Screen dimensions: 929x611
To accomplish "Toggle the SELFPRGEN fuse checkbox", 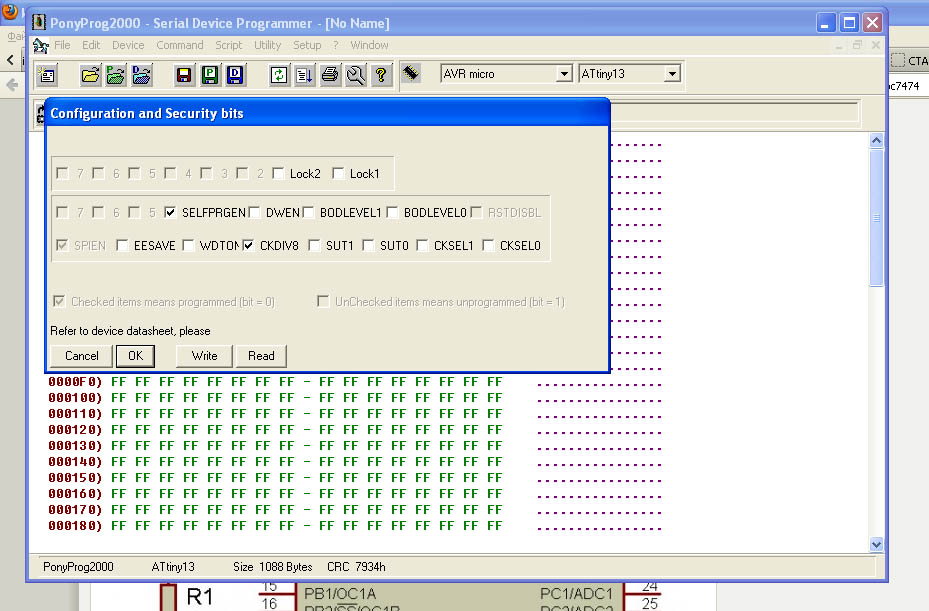I will [x=171, y=213].
